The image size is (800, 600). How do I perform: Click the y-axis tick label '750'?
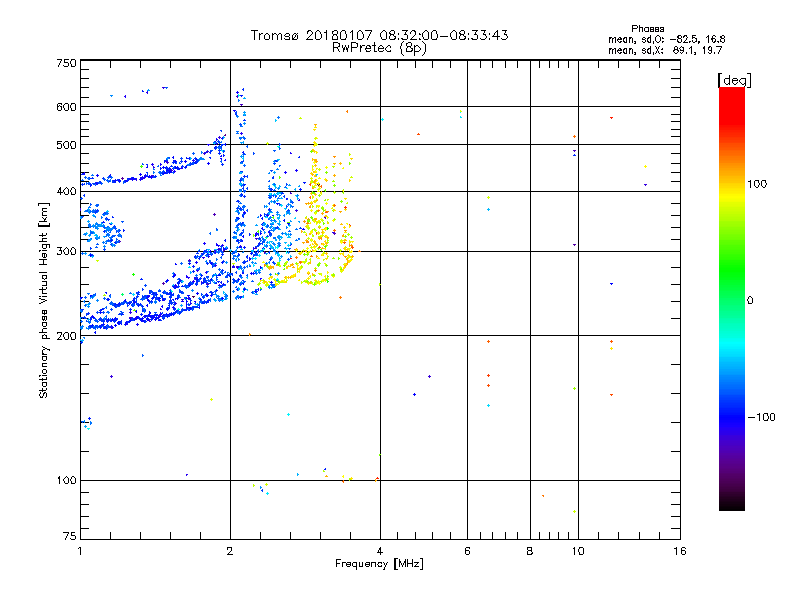pos(66,63)
